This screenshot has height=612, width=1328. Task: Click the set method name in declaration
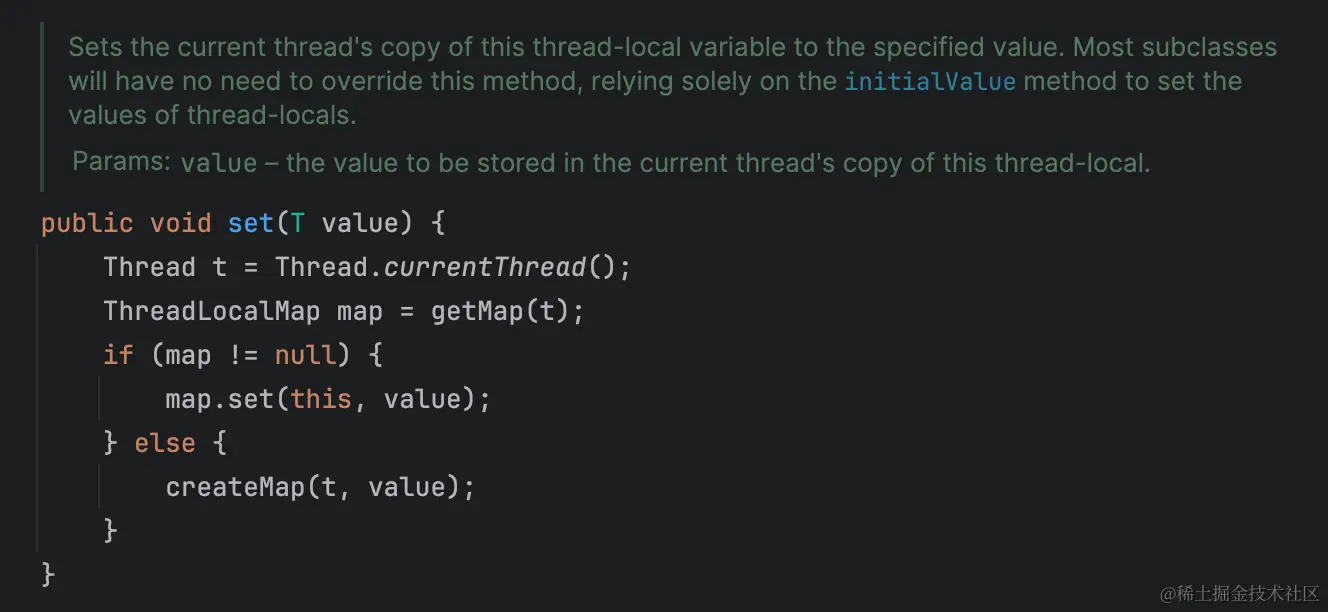[250, 223]
